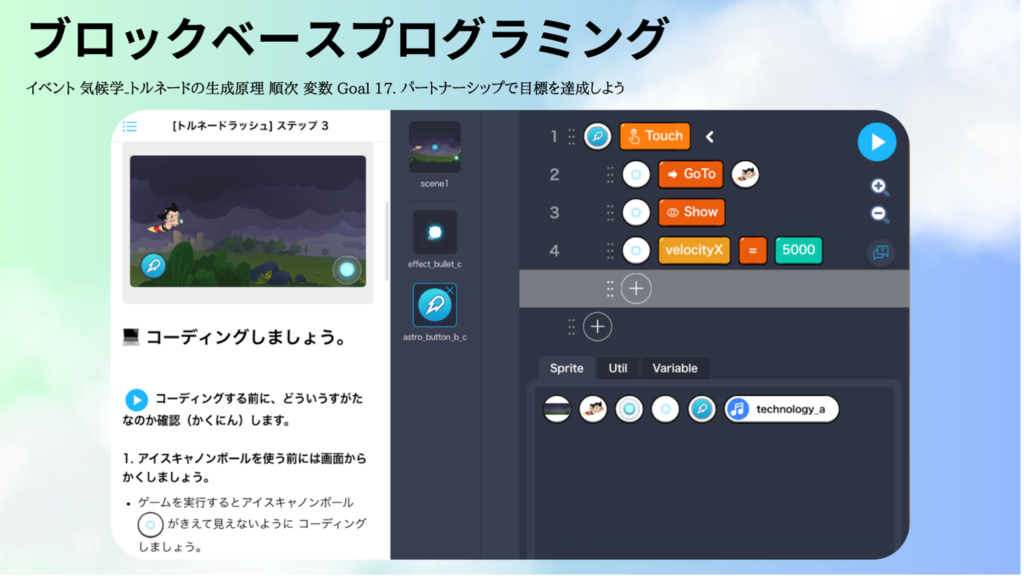This screenshot has width=1024, height=578.
Task: Zoom out of the code canvas
Action: coord(878,213)
